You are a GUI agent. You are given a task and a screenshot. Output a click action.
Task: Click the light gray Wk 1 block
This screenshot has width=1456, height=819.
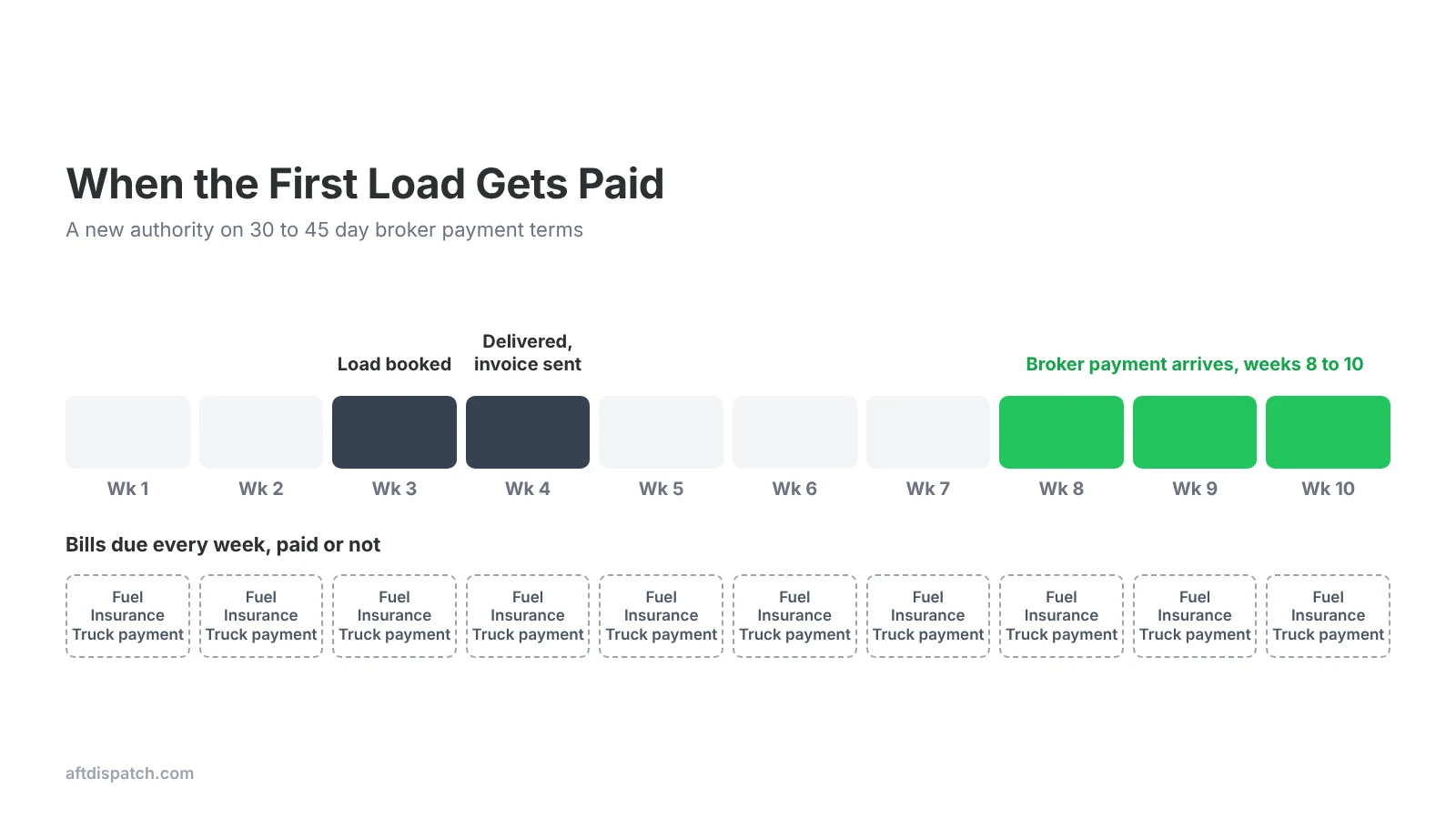tap(127, 432)
